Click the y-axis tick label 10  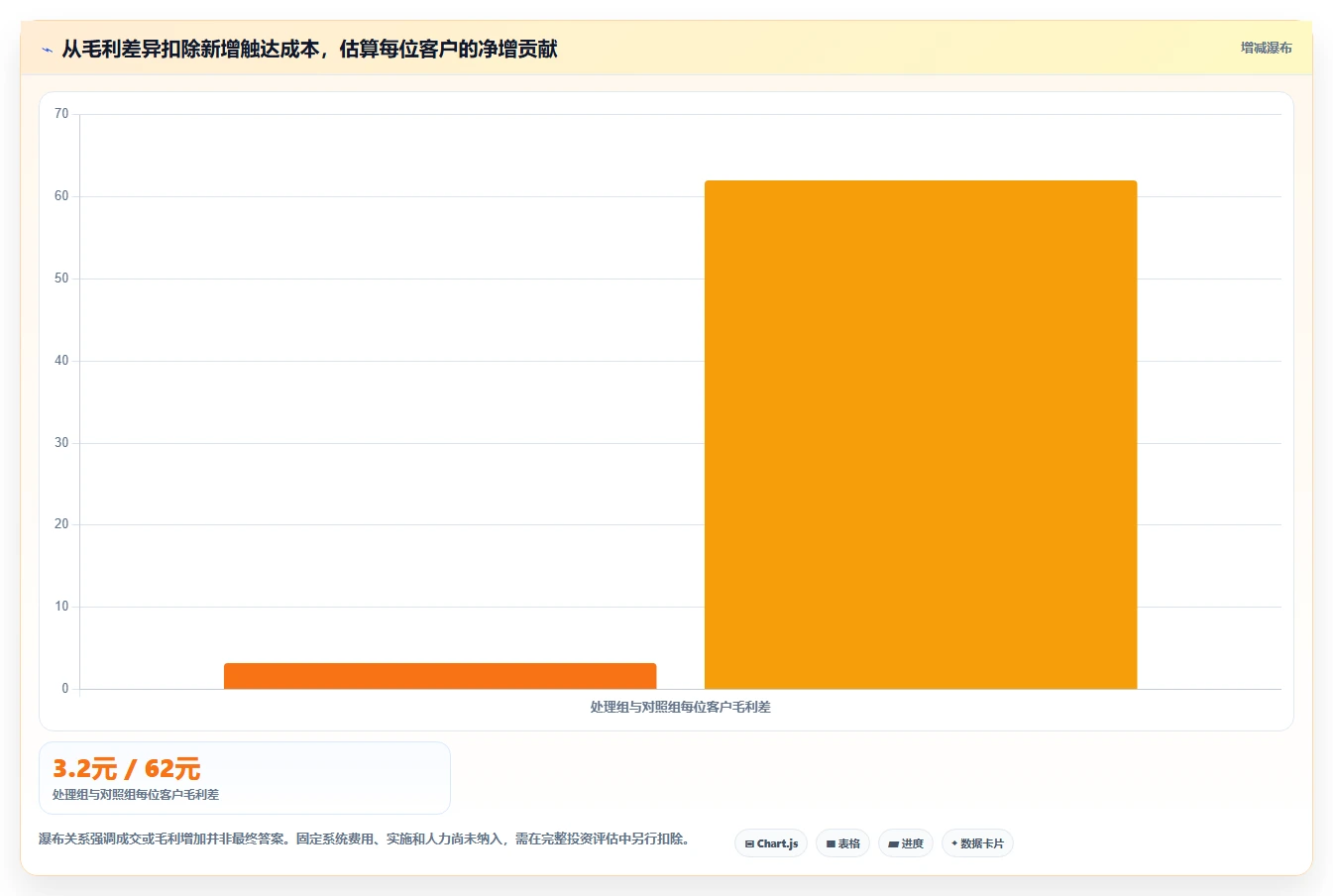point(61,607)
